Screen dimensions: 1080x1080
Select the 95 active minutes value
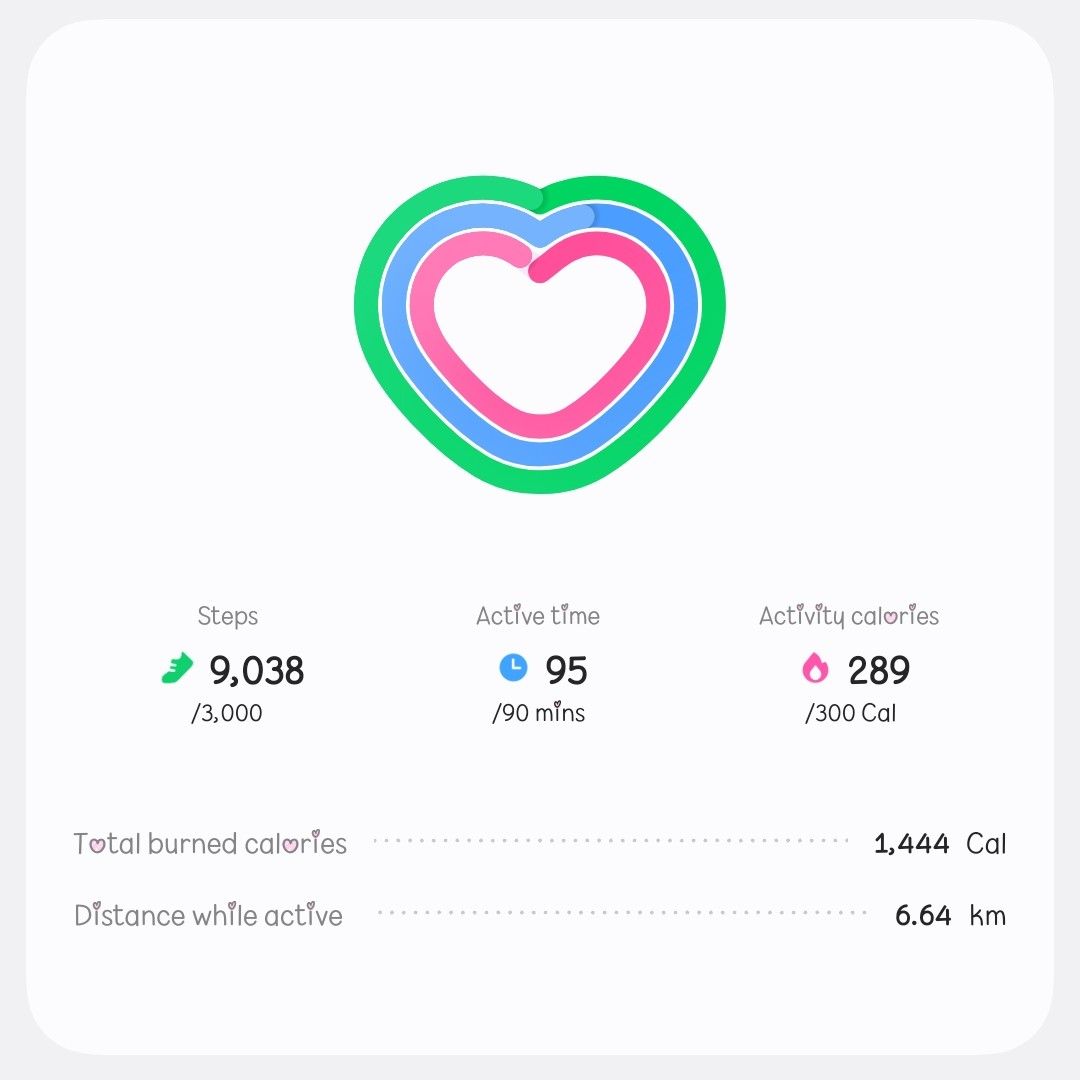566,670
